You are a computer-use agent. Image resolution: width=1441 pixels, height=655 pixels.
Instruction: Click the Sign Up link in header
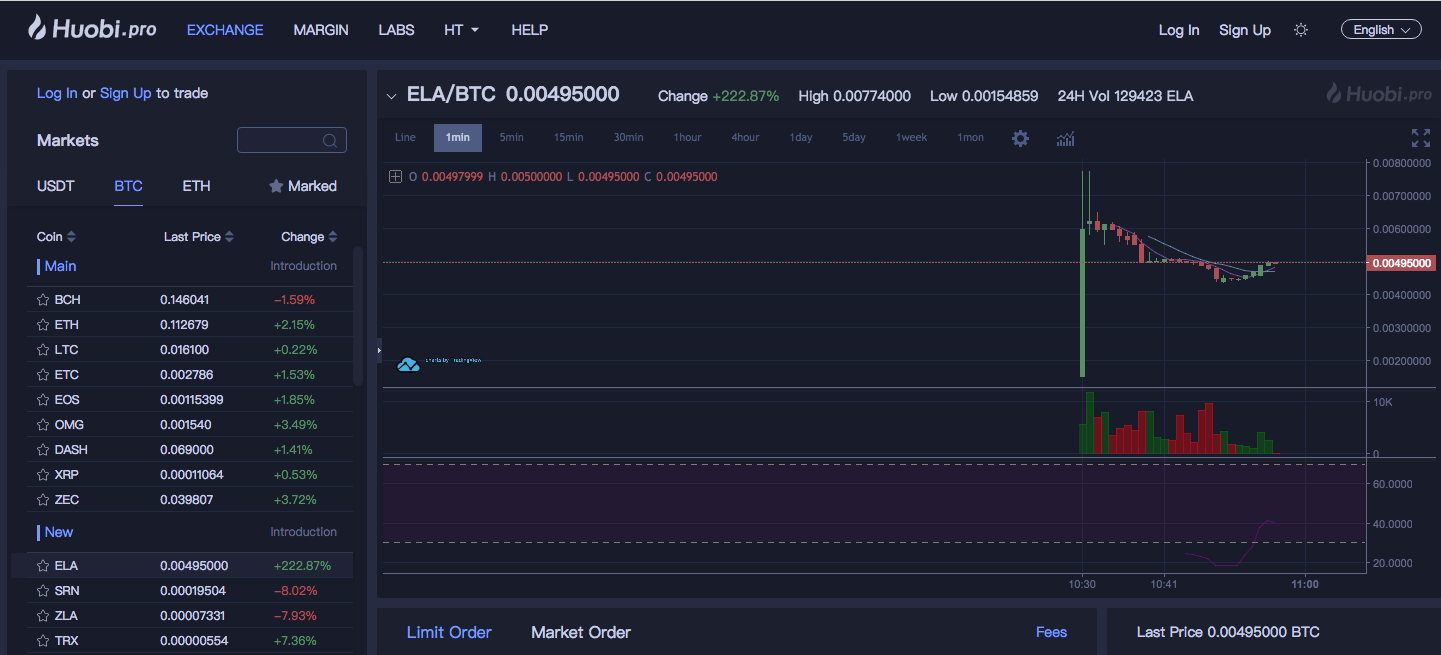(x=1244, y=30)
